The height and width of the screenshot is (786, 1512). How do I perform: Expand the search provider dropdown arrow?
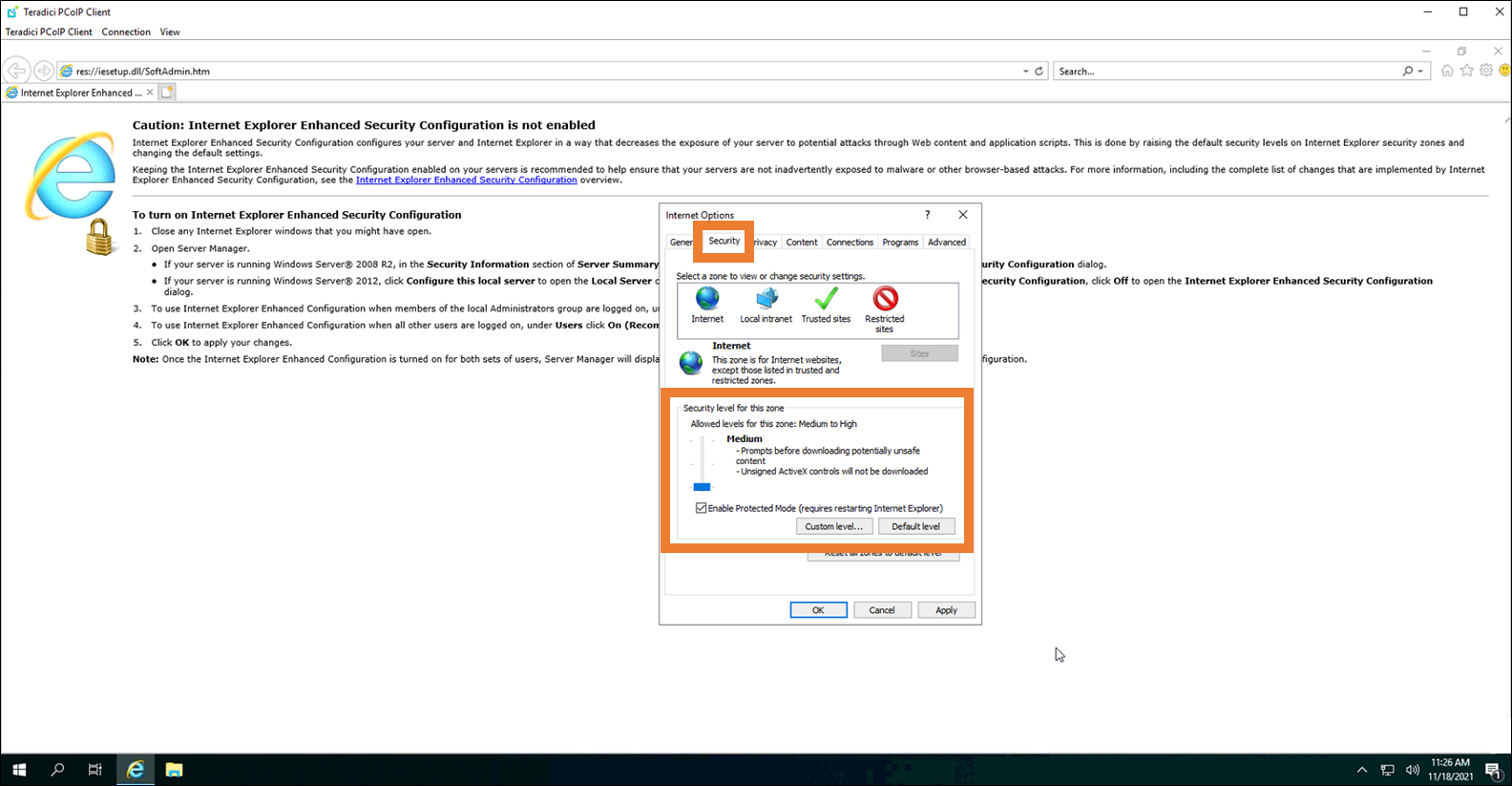pyautogui.click(x=1420, y=72)
